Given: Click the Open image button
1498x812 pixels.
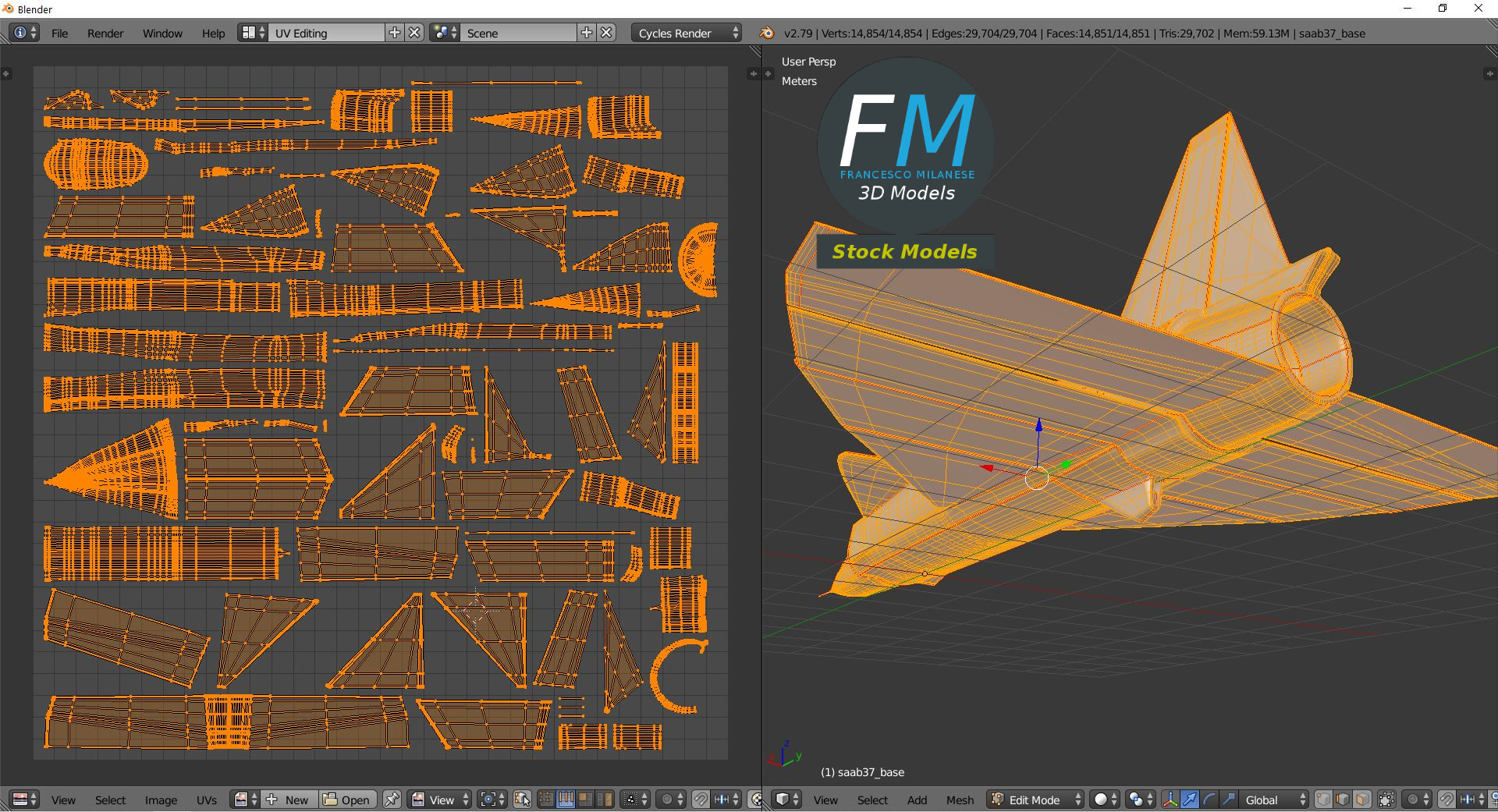Looking at the screenshot, I should coord(347,800).
